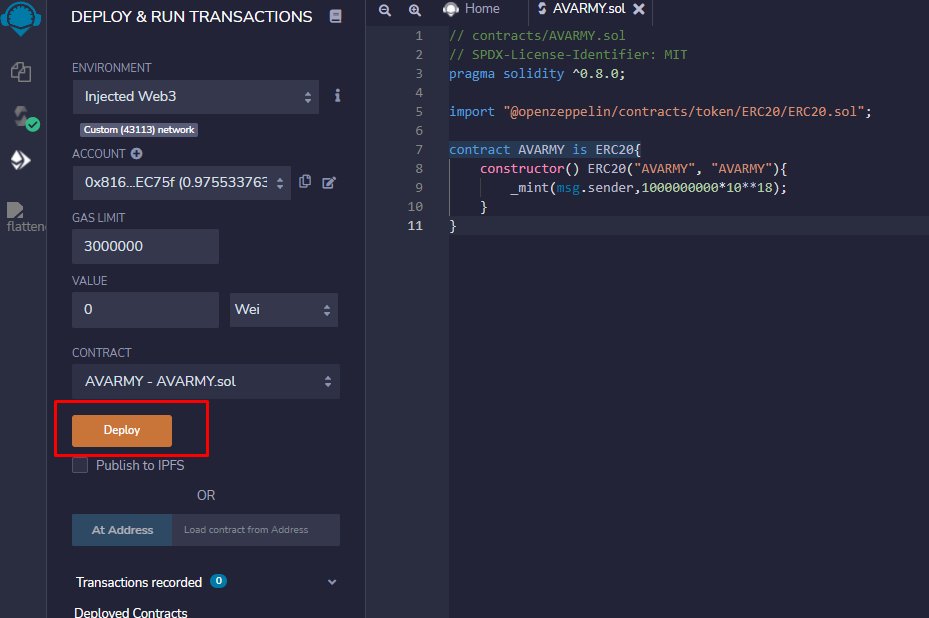Click line number 11 in gutter

click(415, 226)
